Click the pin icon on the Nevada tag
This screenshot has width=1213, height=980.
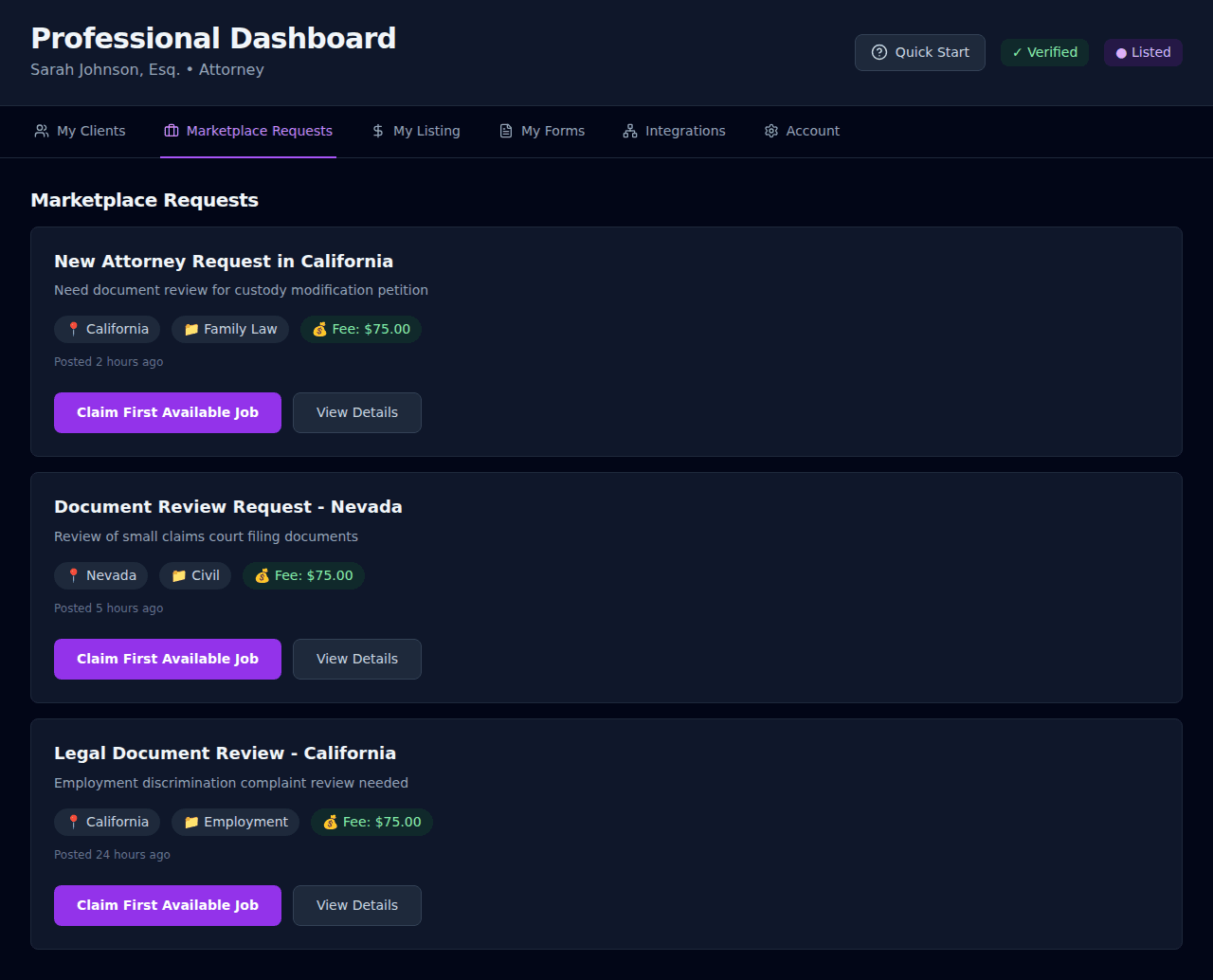point(76,575)
